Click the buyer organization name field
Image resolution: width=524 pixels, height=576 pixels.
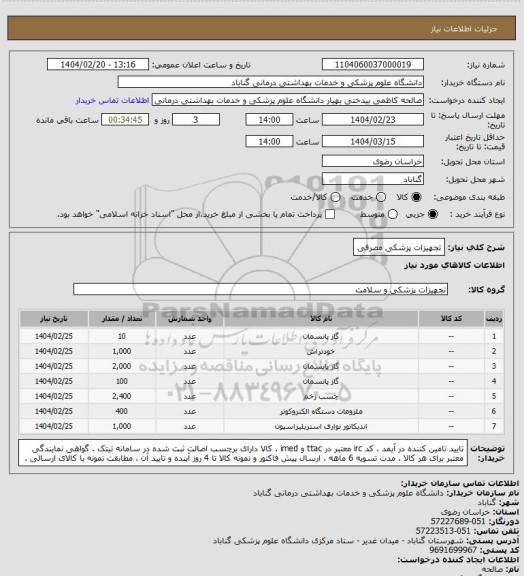point(270,82)
